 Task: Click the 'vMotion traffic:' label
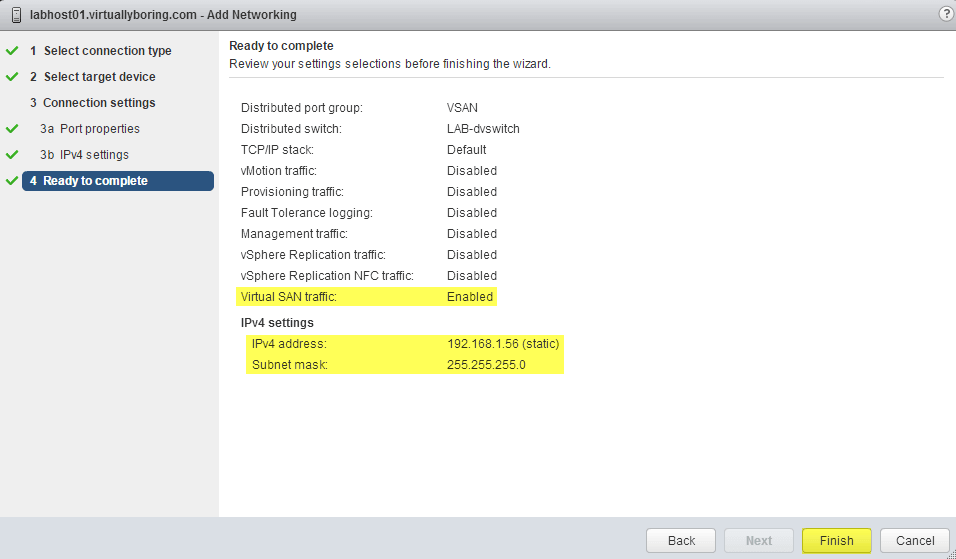pos(279,171)
